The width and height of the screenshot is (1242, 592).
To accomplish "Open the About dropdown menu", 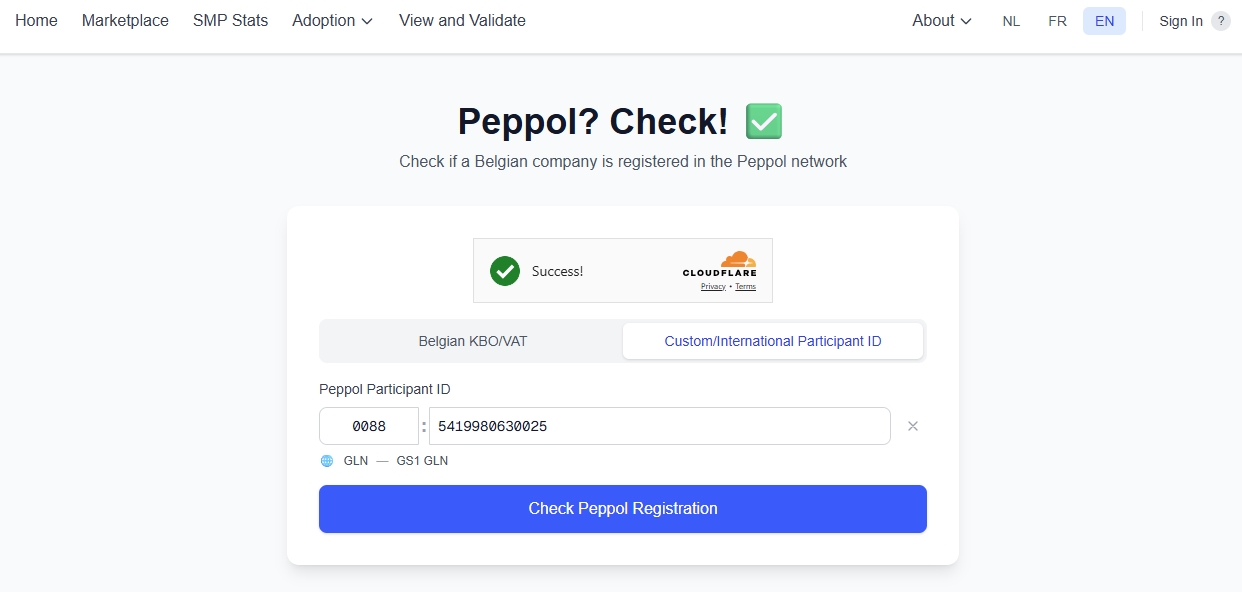I will 941,21.
